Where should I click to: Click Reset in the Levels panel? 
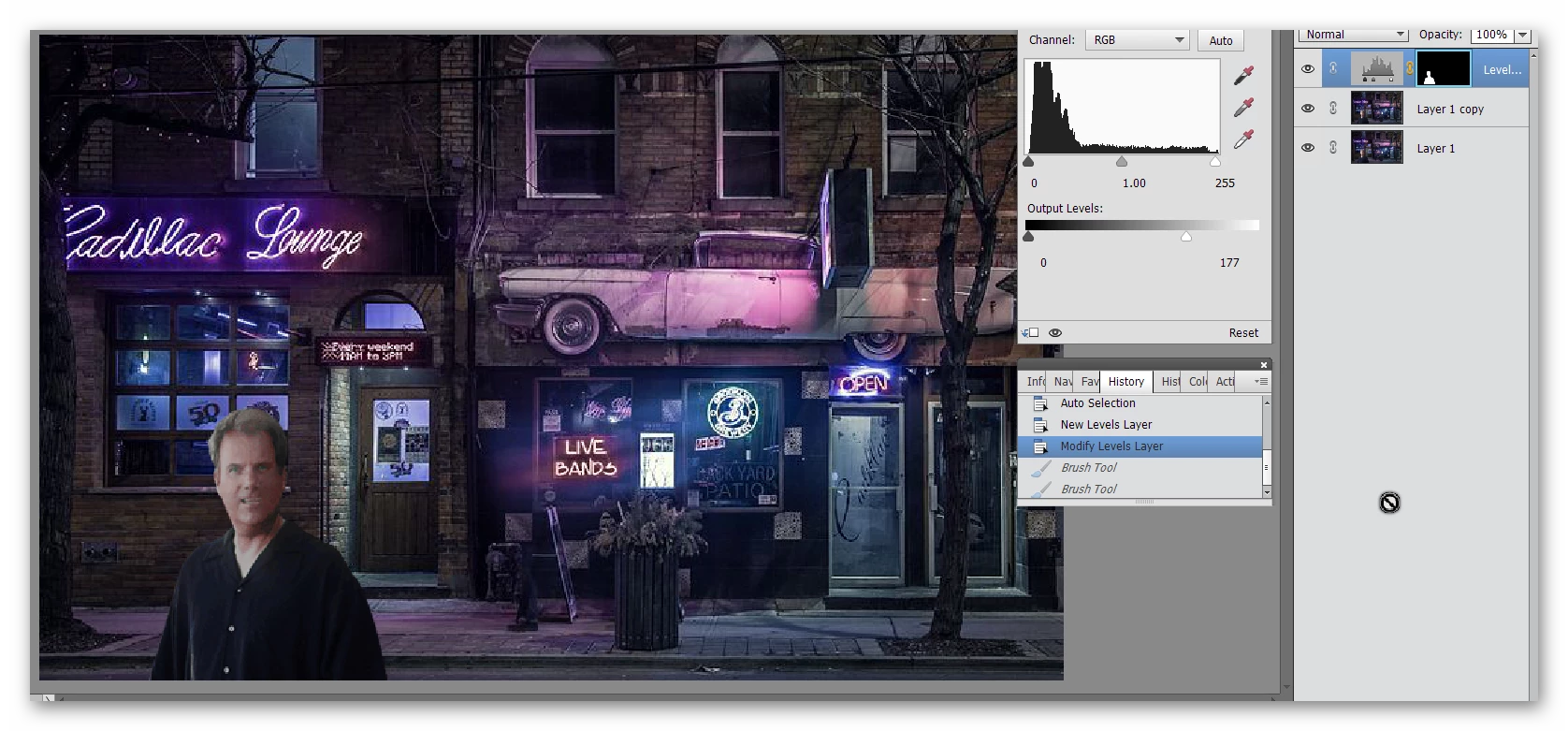1243,332
